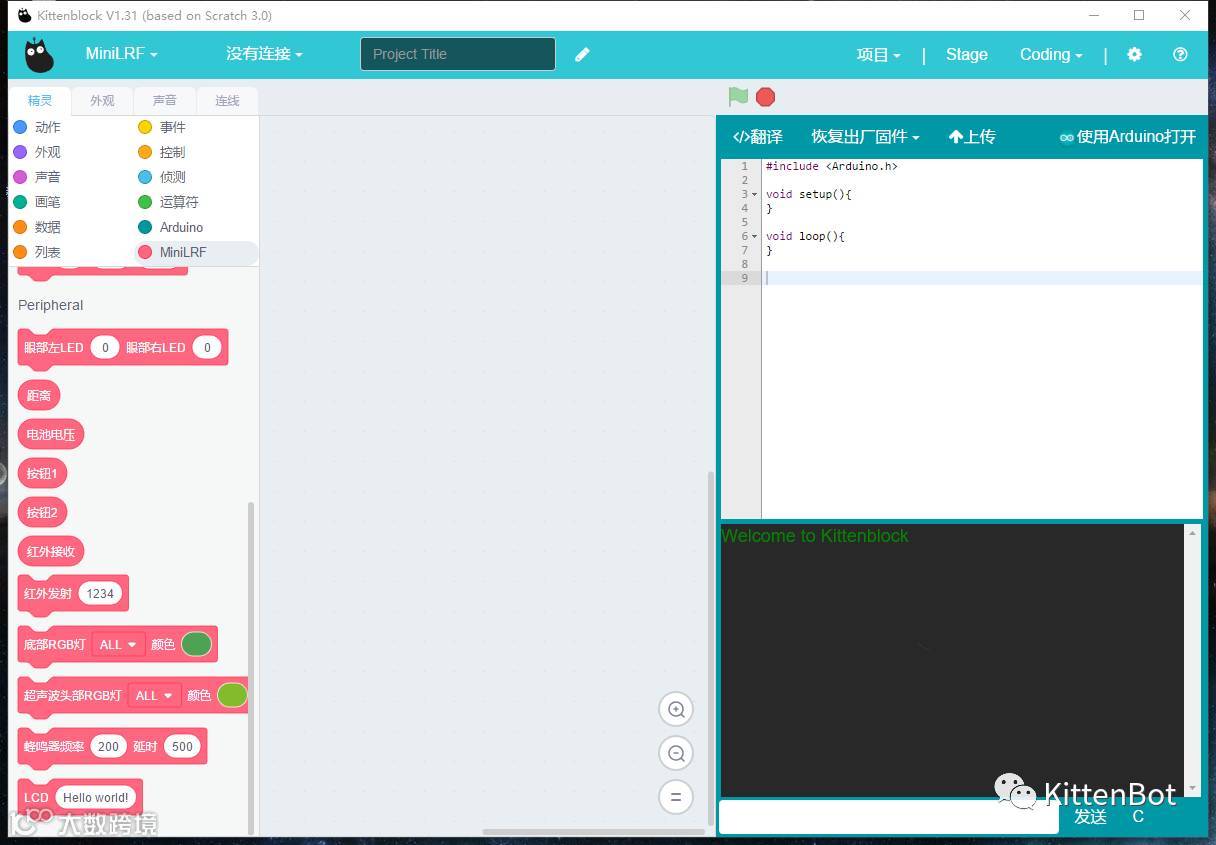
Task: Pick color swatch in 超声波头部RGB灯 block
Action: click(x=232, y=695)
